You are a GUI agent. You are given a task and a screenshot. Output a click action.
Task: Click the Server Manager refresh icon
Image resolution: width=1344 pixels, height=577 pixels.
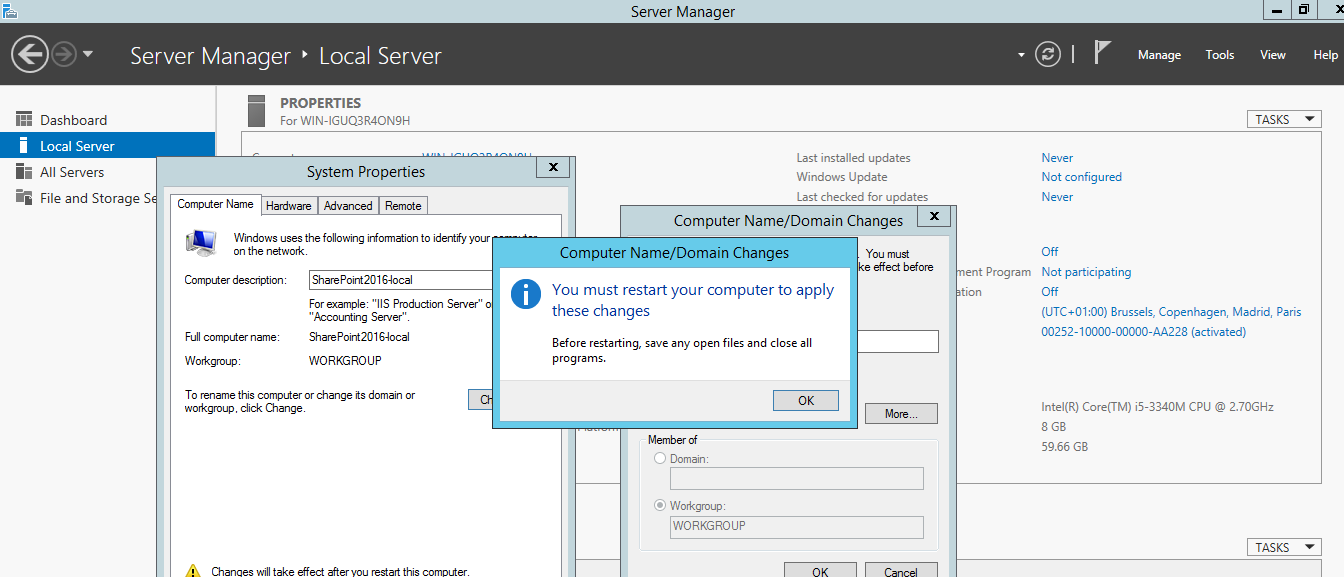pos(1048,54)
